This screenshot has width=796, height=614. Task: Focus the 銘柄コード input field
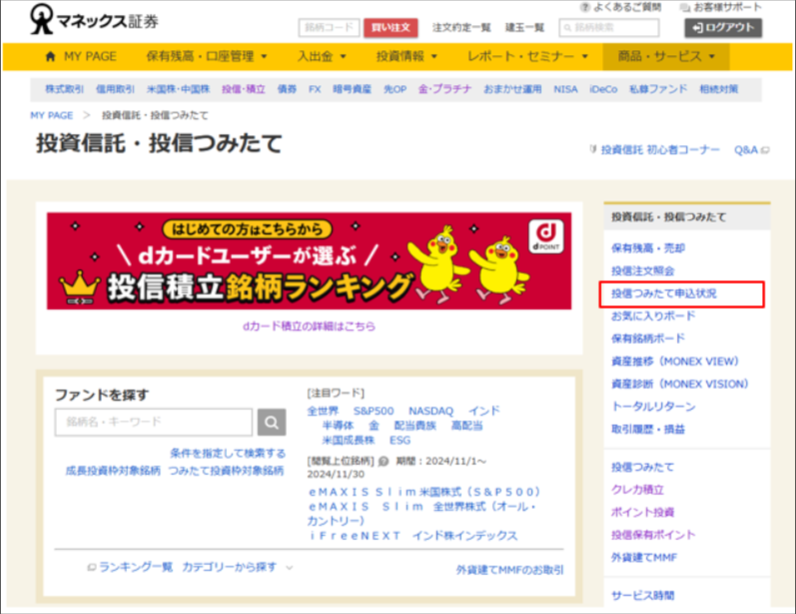pyautogui.click(x=329, y=27)
